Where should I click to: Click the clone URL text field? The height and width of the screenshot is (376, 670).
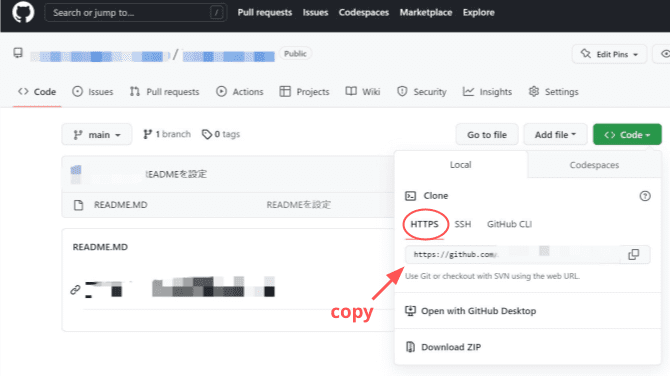[513, 255]
